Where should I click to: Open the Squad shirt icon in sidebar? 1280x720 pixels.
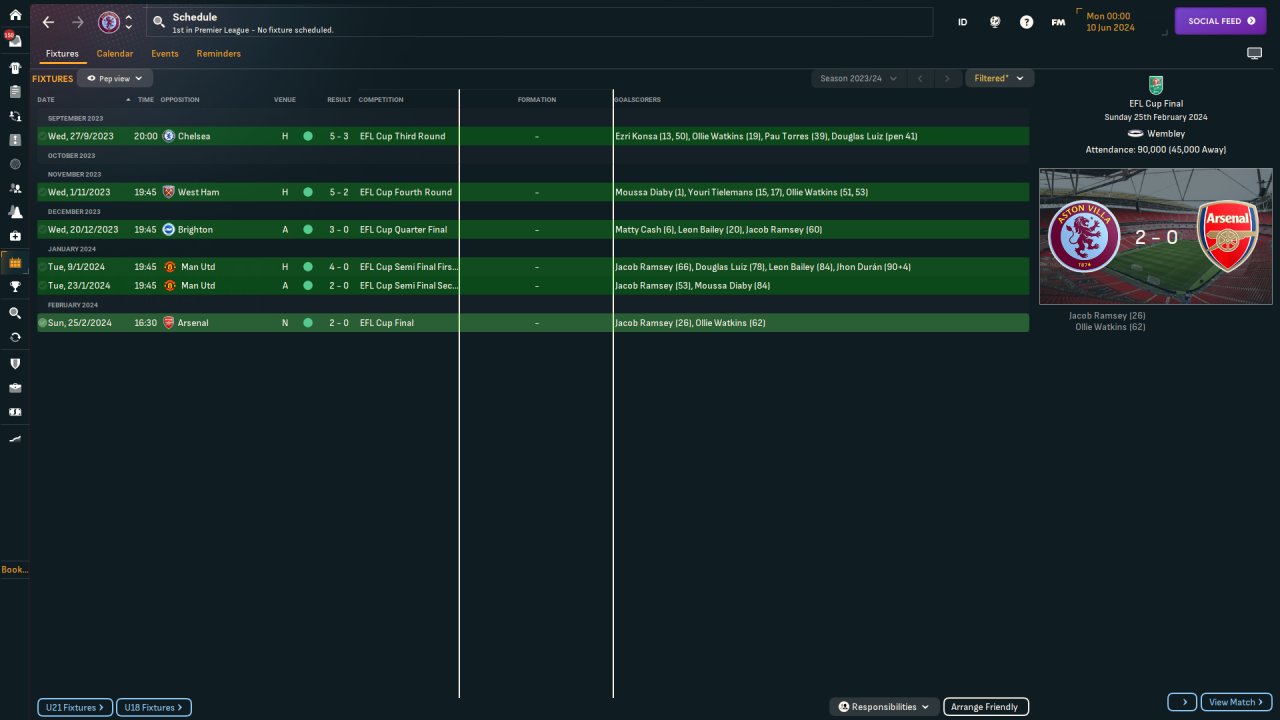[15, 68]
